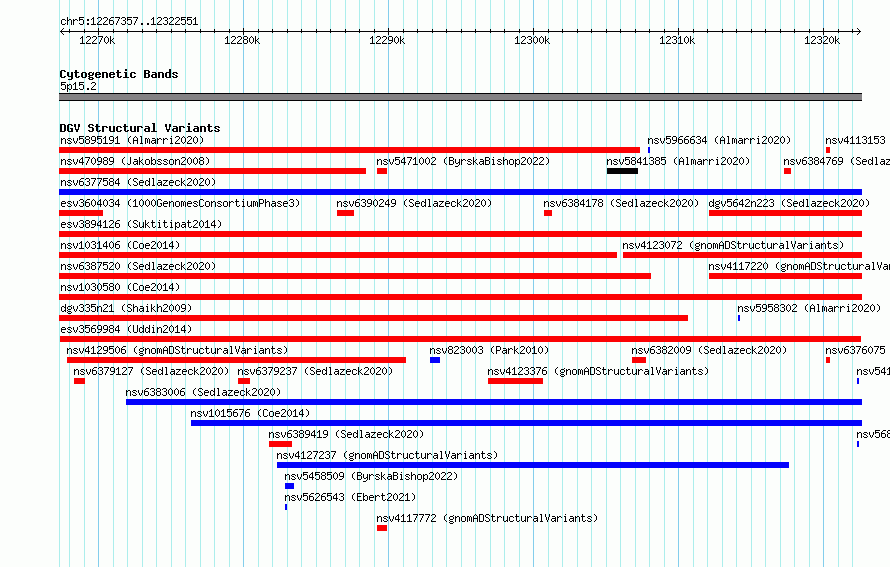
Task: Open nsv6390249 (Sedlazeck2020) label
Action: coord(414,203)
